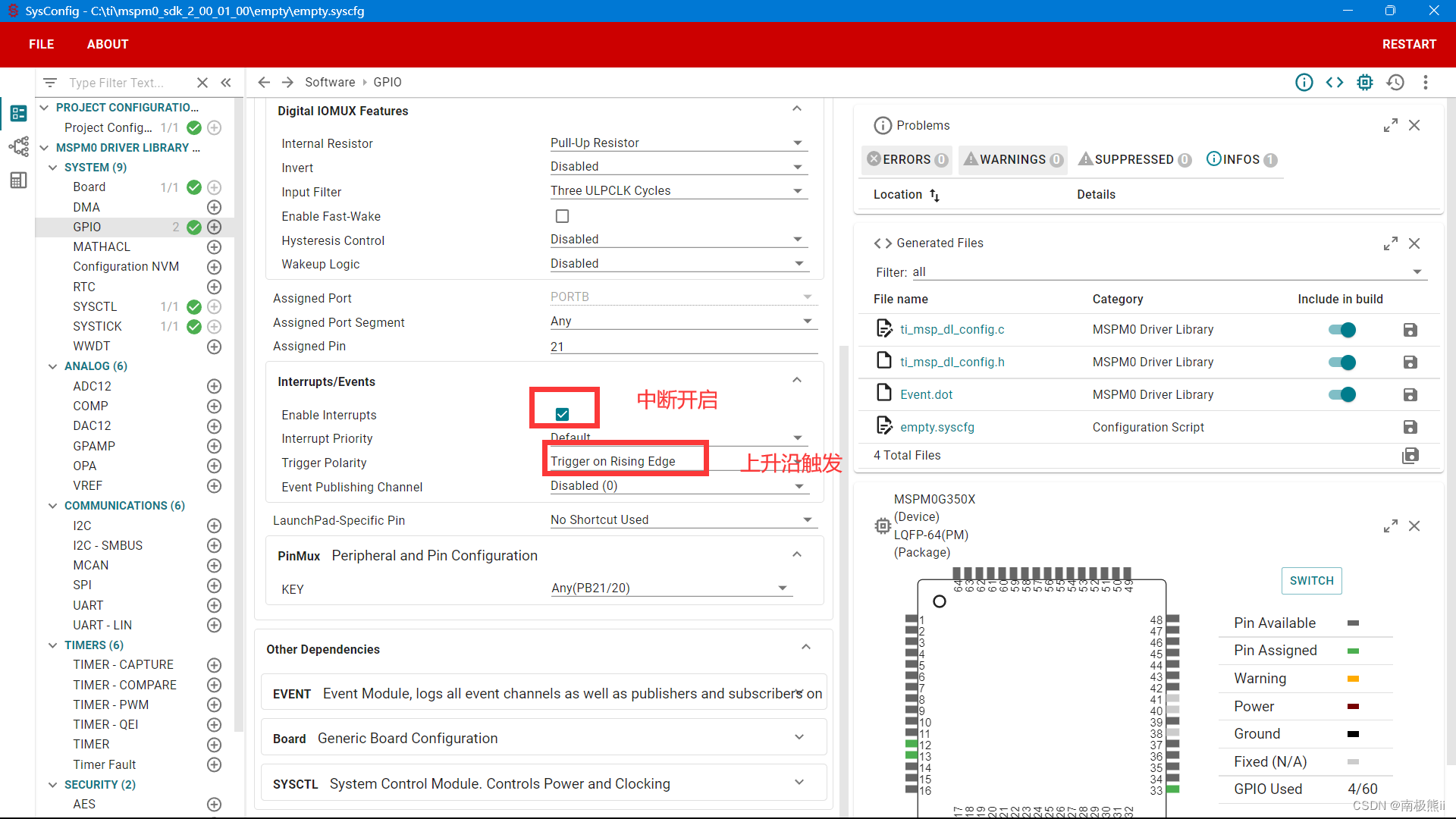Image resolution: width=1456 pixels, height=819 pixels.
Task: Toggle include in build for ti_msp_dl_config.h
Action: (1342, 362)
